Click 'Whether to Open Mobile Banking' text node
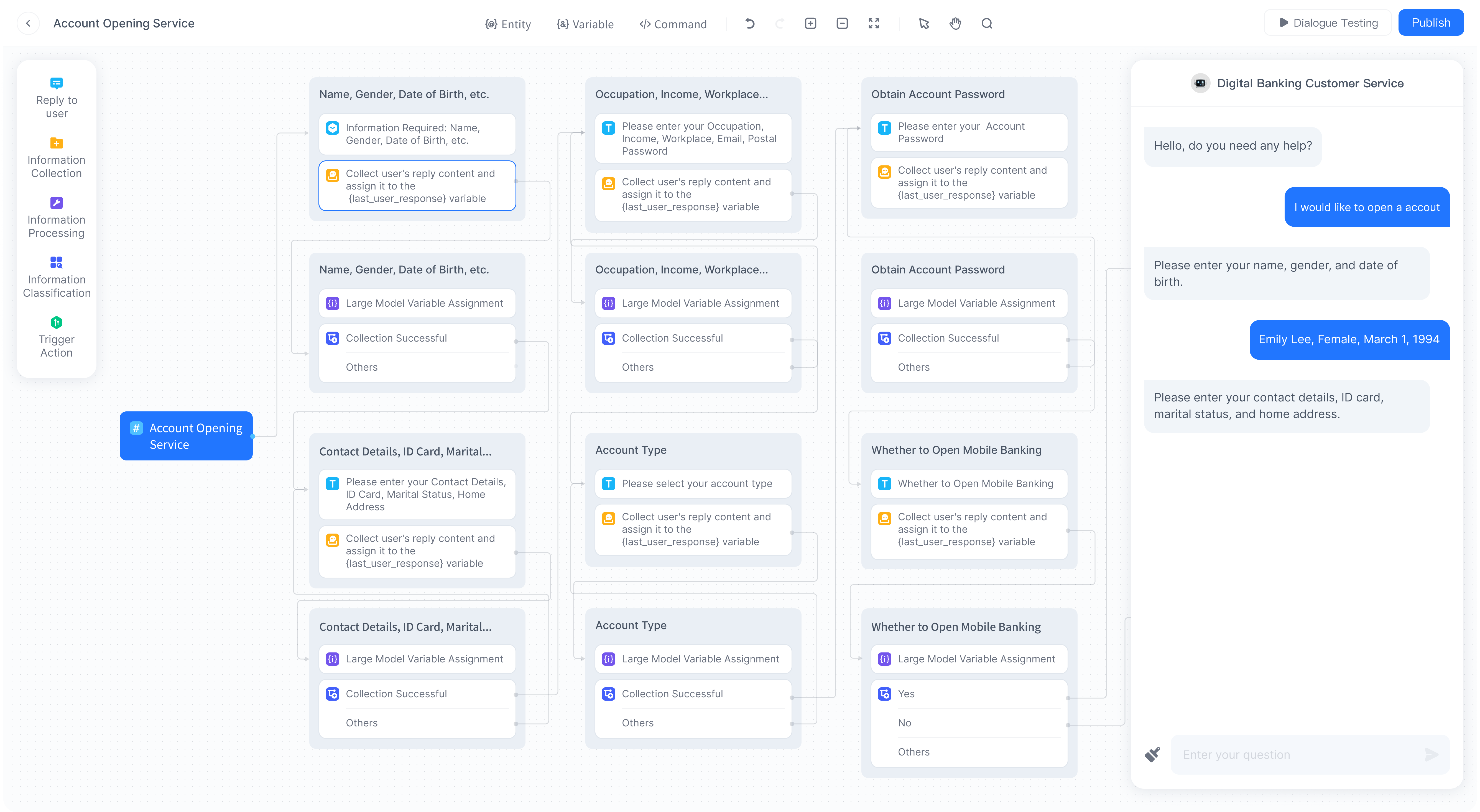Viewport: 1480px width, 812px height. point(969,483)
